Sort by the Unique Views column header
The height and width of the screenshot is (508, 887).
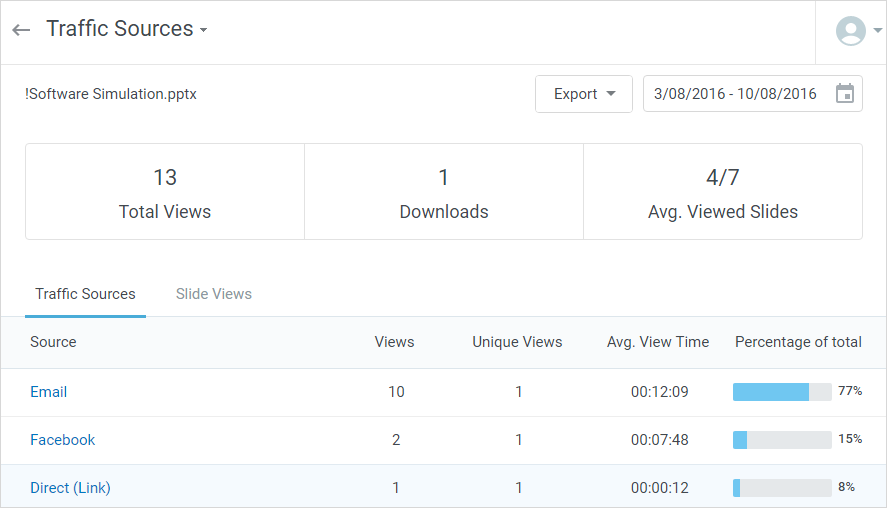click(x=517, y=342)
